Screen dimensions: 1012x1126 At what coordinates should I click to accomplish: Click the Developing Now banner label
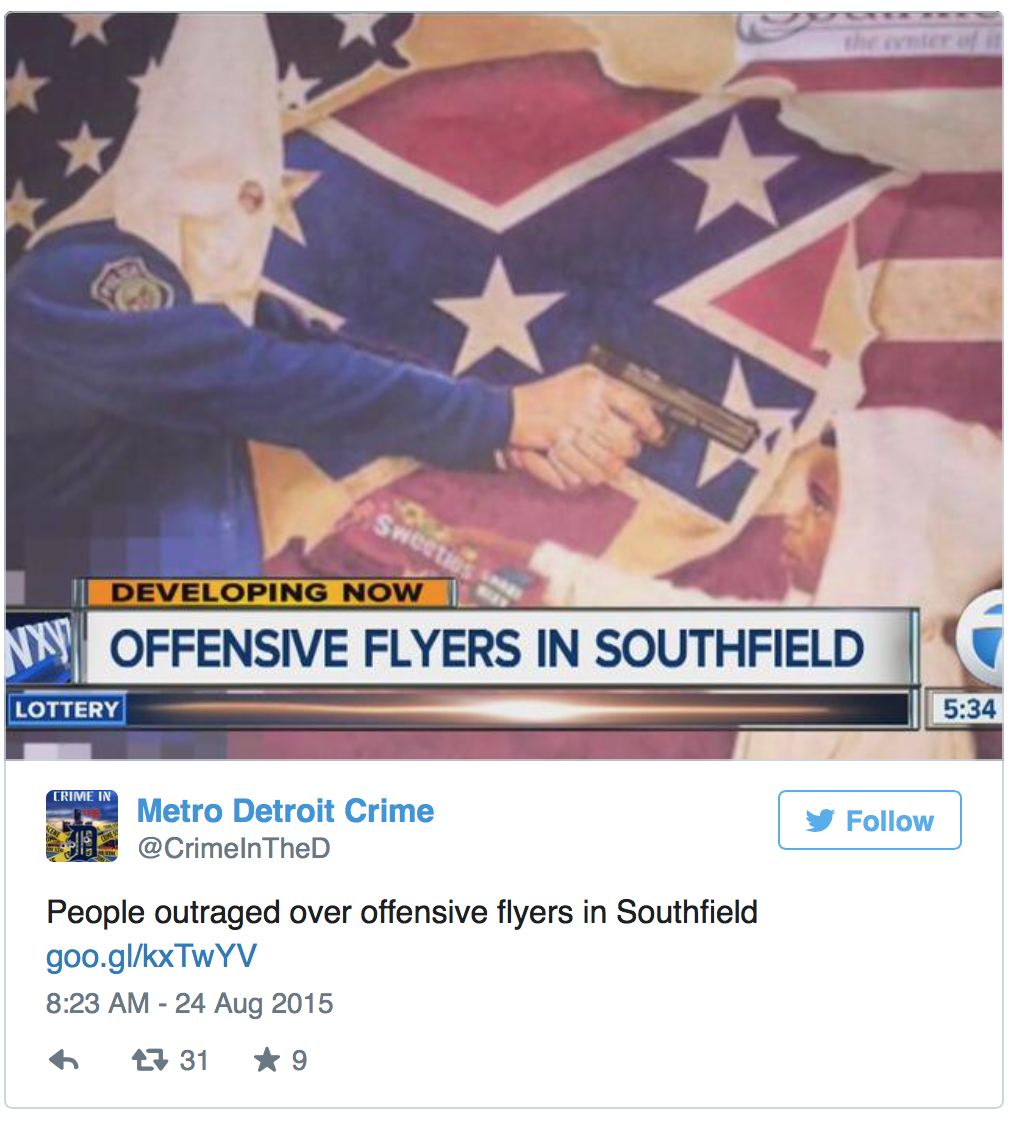pos(266,593)
